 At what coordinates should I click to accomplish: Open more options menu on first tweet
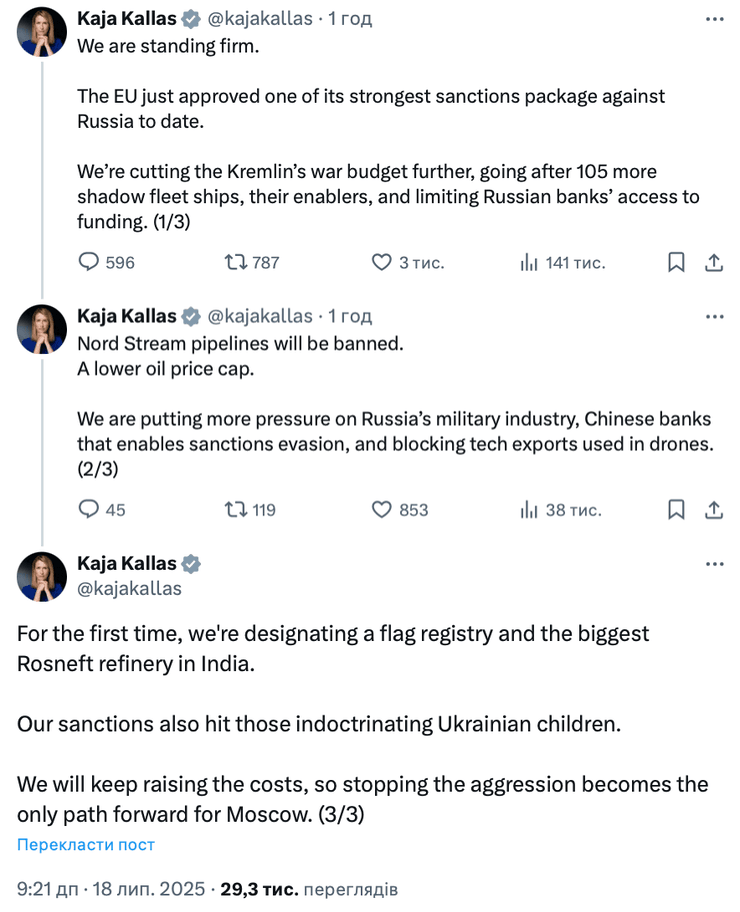(x=714, y=18)
